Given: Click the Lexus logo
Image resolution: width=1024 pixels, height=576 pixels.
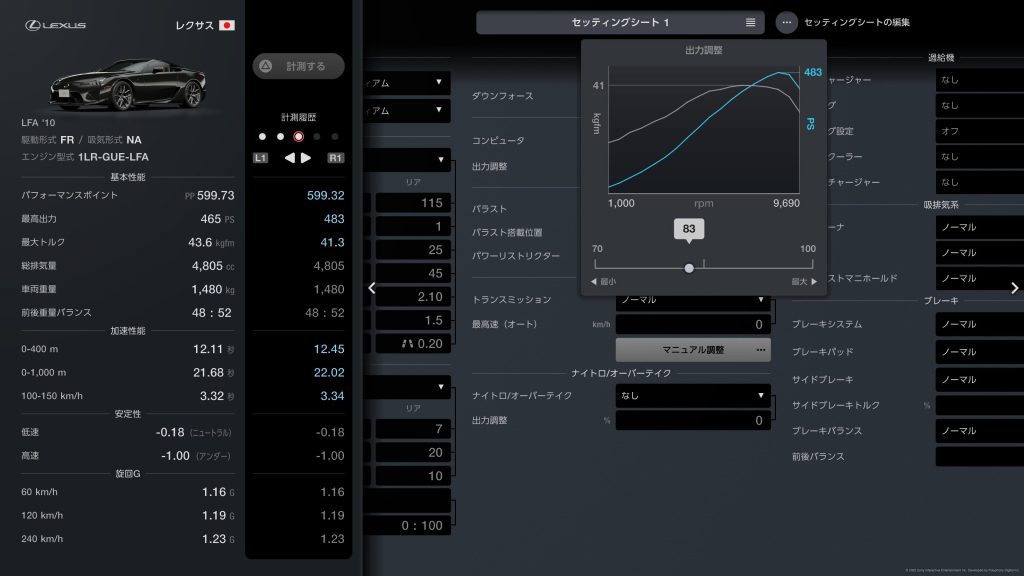Looking at the screenshot, I should click(x=56, y=25).
